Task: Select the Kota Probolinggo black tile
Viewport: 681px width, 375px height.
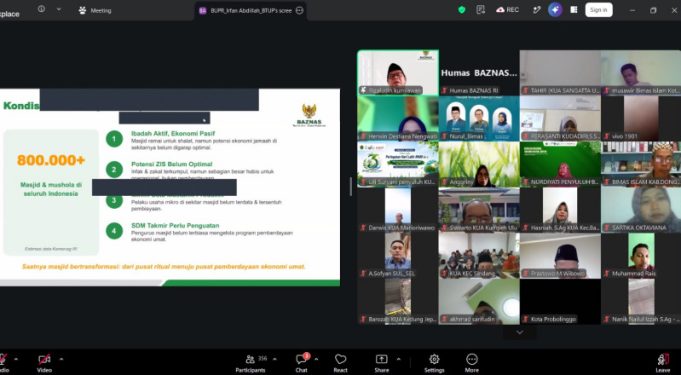Action: (560, 302)
